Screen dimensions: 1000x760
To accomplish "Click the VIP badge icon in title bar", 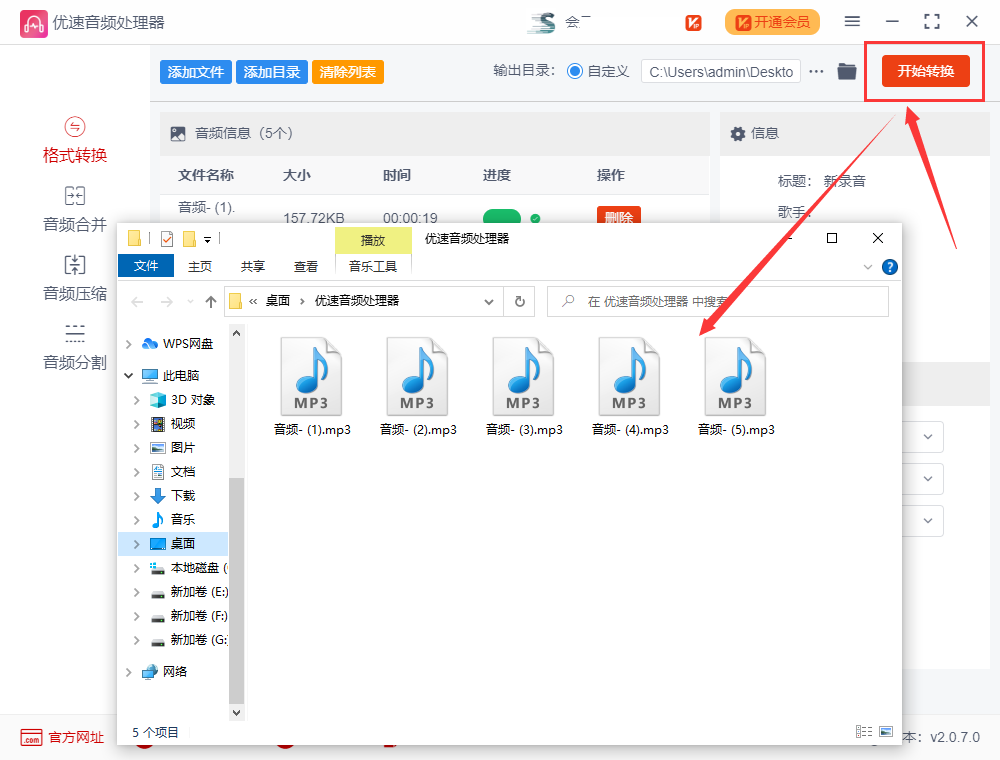I will pyautogui.click(x=693, y=22).
